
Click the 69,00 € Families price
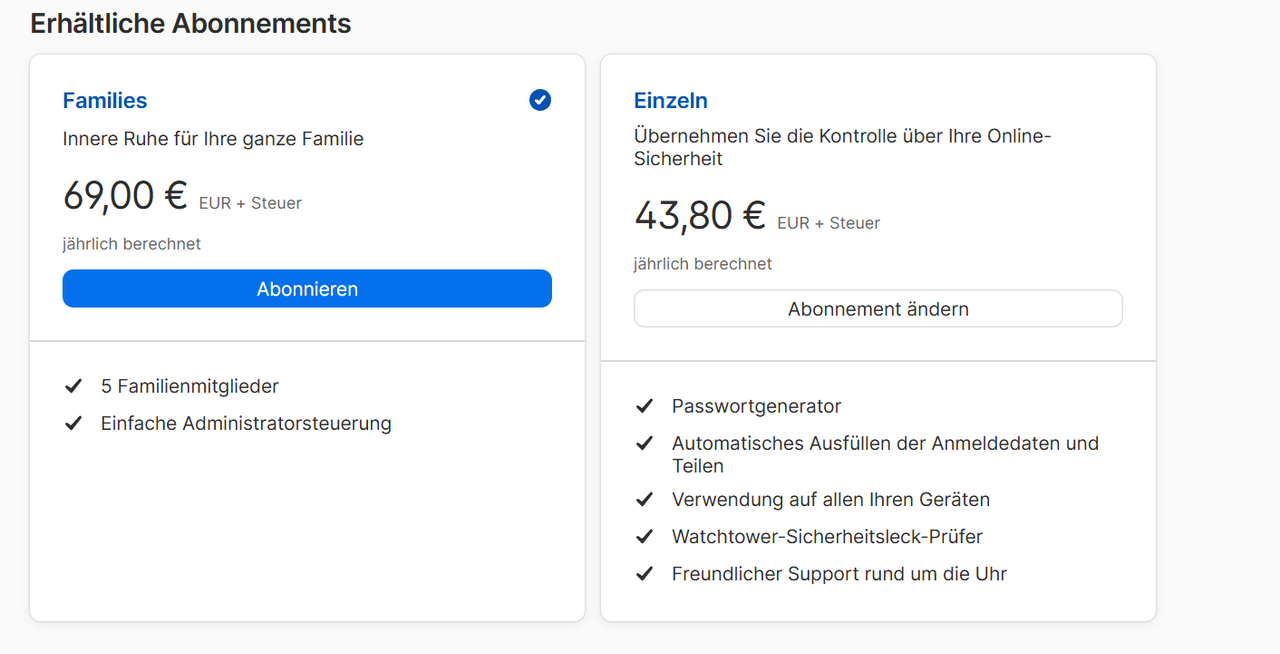tap(125, 195)
